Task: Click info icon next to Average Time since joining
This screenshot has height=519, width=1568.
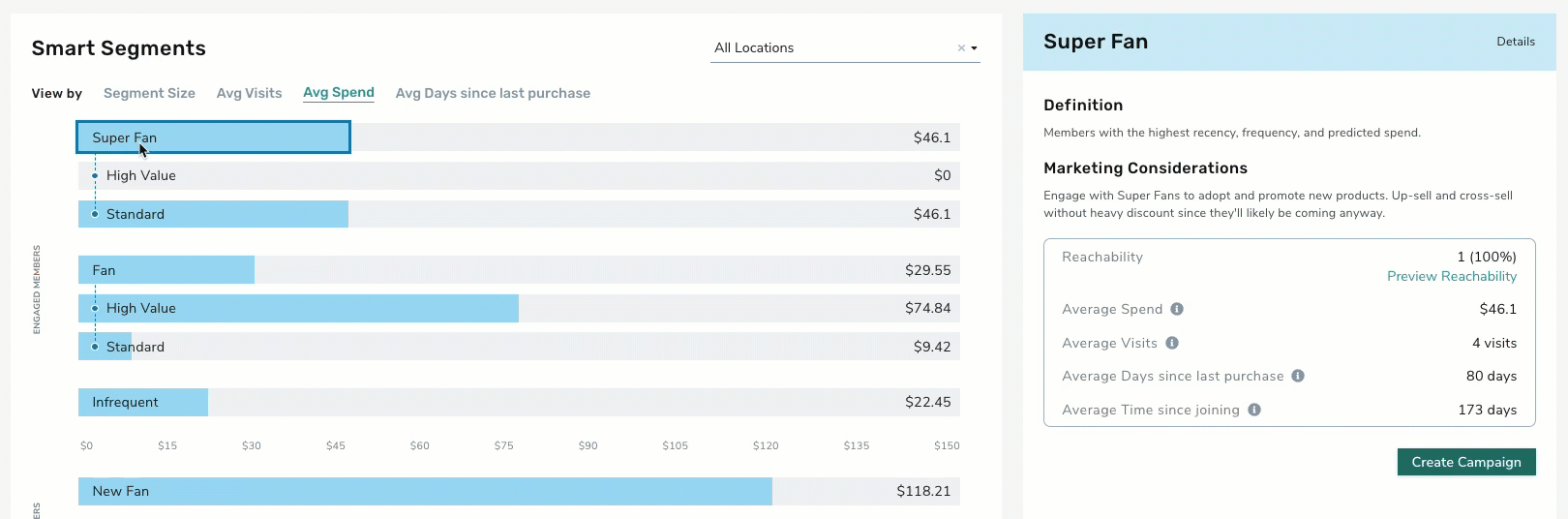Action: [x=1254, y=410]
